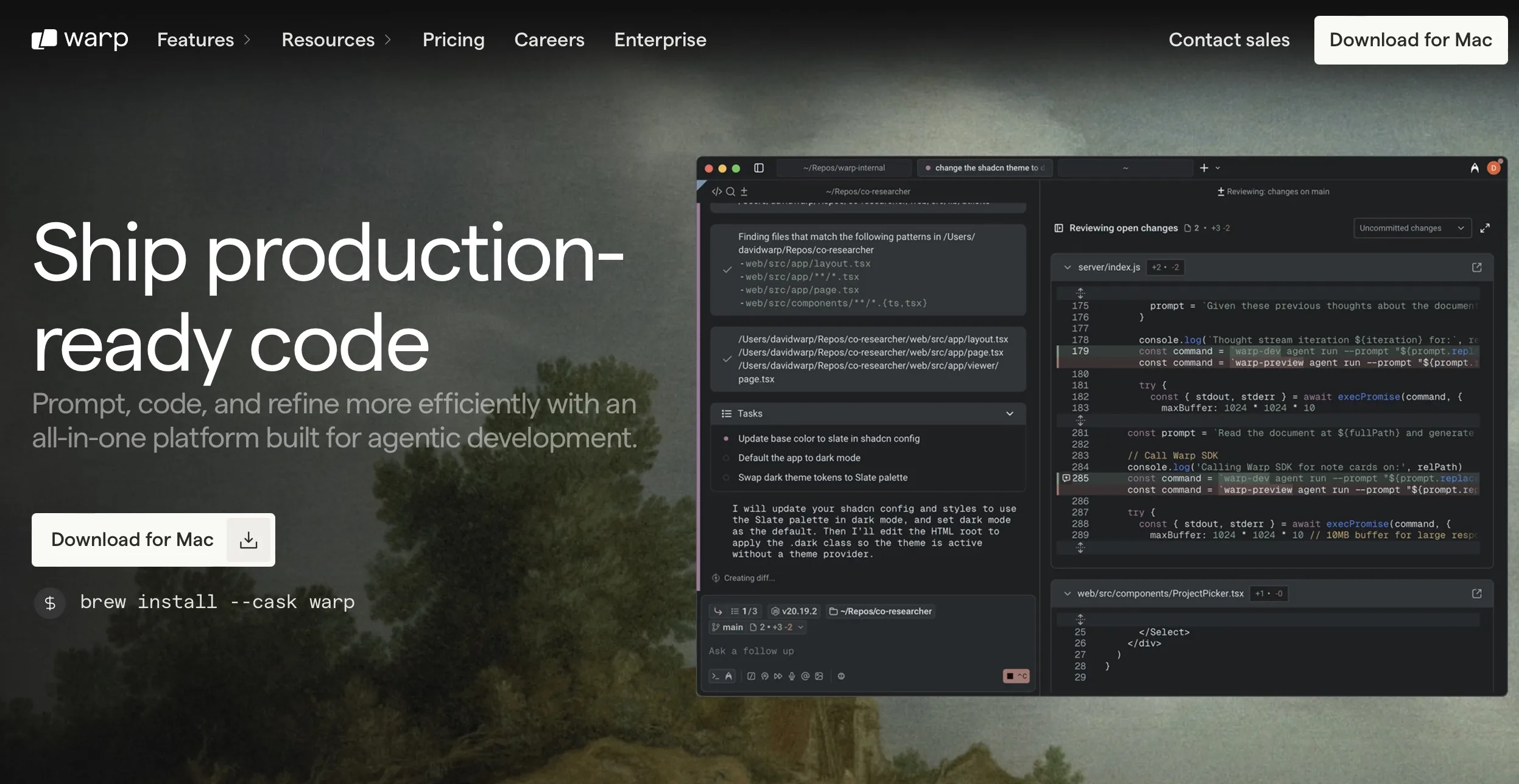Viewport: 1519px width, 784px height.
Task: Expand hidden lines above line 25 in ProjectPicker.tsx
Action: pos(1080,620)
